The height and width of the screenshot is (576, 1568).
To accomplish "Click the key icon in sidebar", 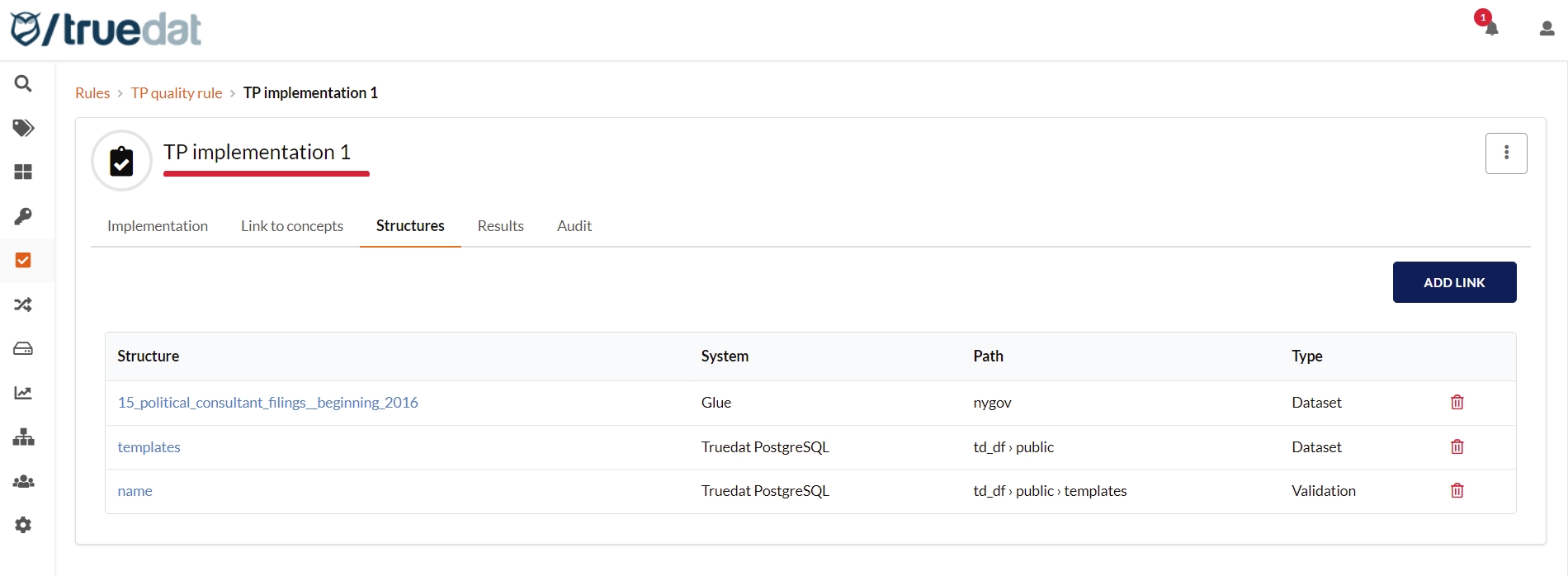I will [x=23, y=216].
